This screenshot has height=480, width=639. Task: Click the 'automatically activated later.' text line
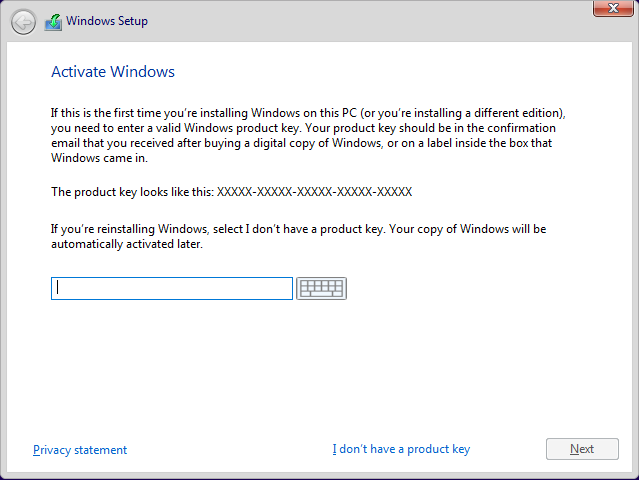pyautogui.click(x=127, y=244)
